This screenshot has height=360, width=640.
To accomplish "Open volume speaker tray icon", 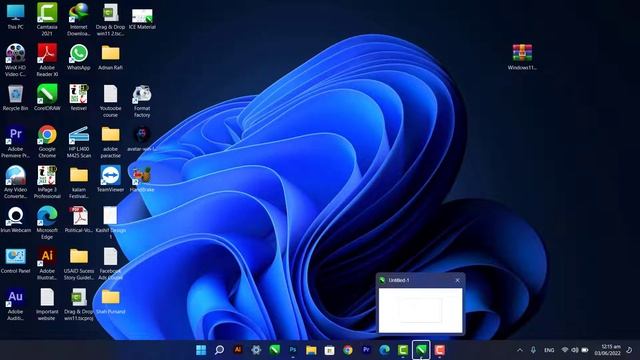I will 575,350.
